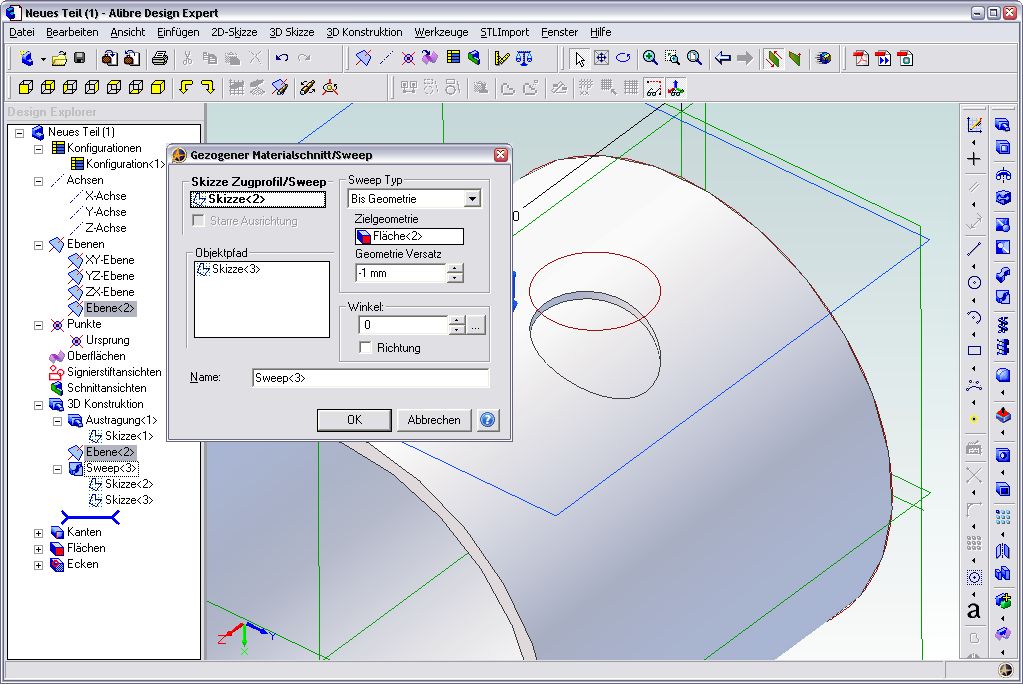Collapse the Punkte tree node
This screenshot has width=1023, height=684.
pyautogui.click(x=38, y=325)
